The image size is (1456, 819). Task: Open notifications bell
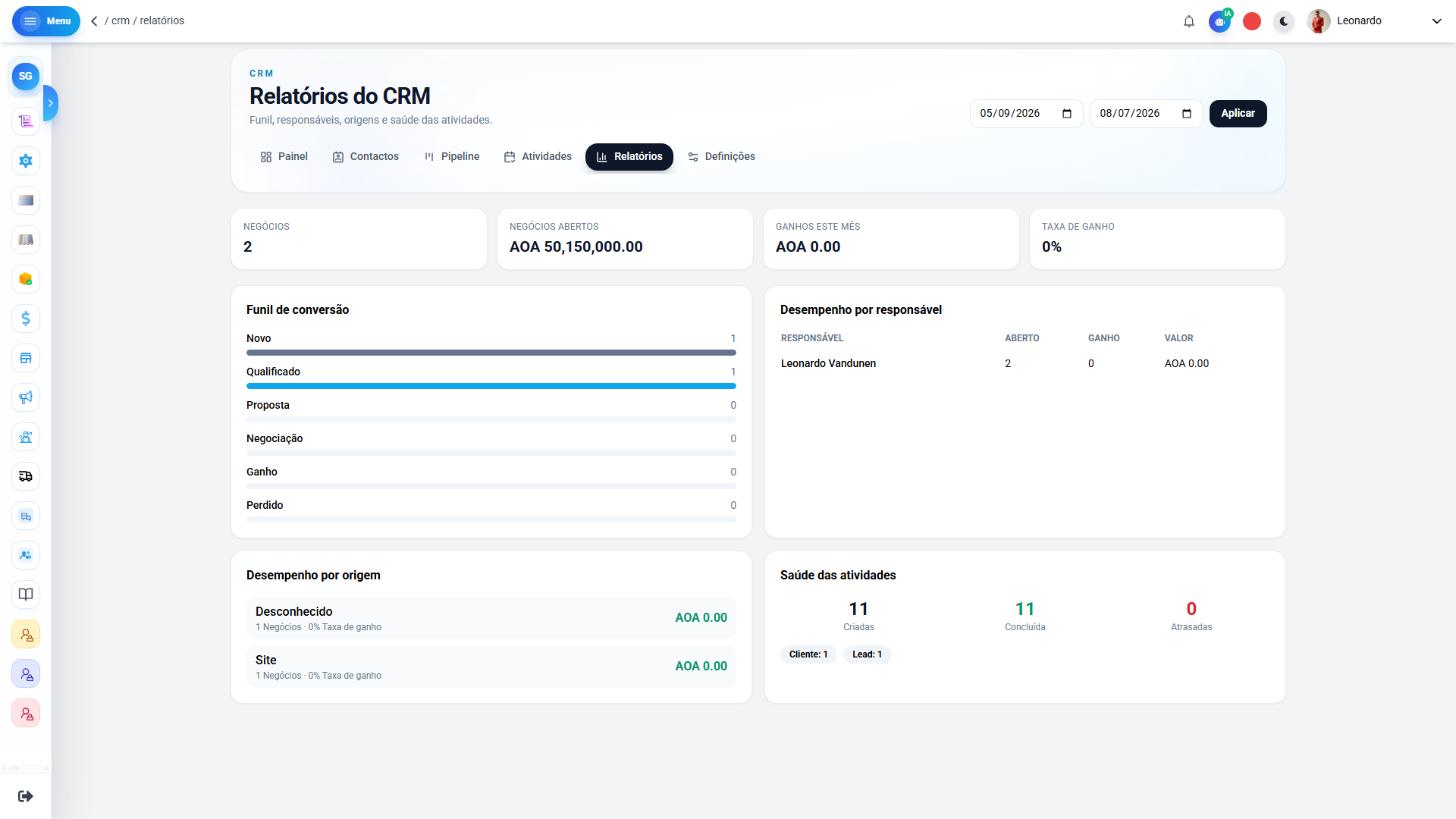[1189, 21]
